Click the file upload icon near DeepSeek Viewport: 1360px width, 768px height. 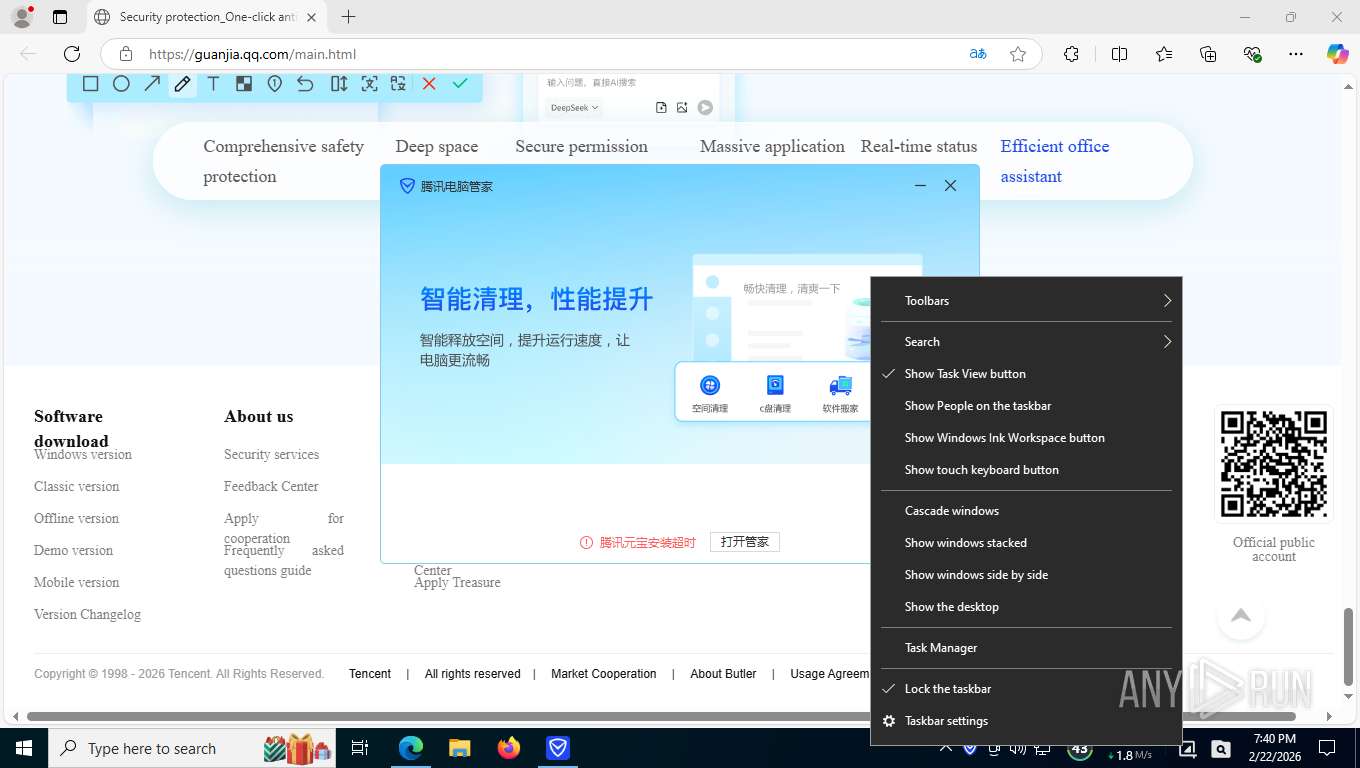661,107
